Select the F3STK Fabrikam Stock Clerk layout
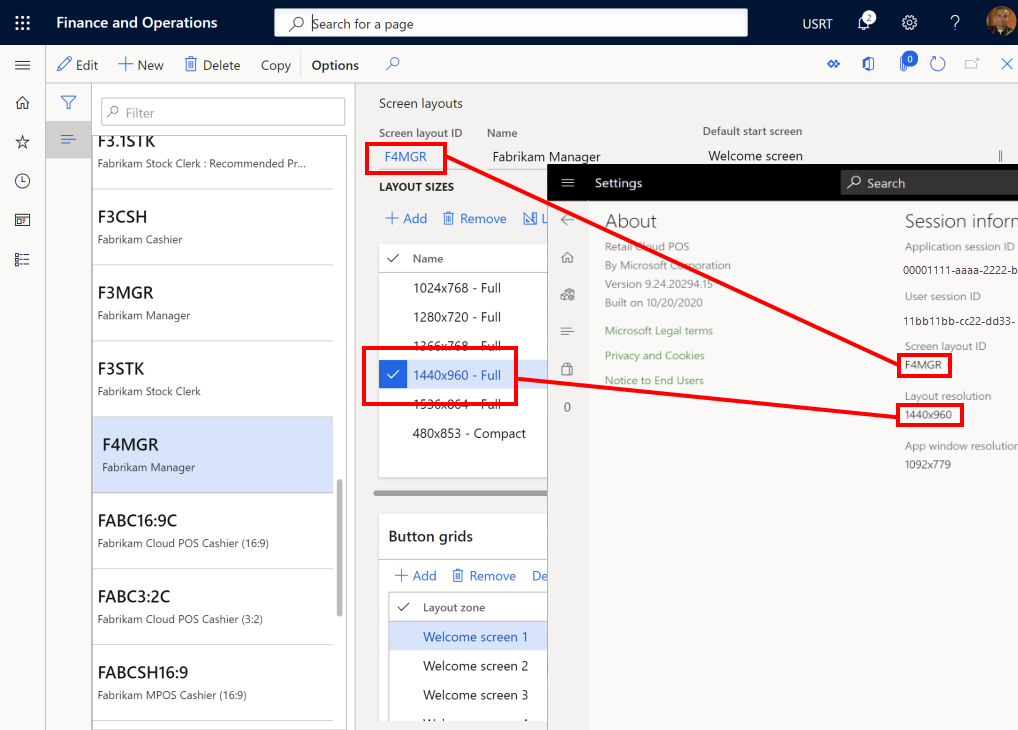This screenshot has height=730, width=1018. 213,379
